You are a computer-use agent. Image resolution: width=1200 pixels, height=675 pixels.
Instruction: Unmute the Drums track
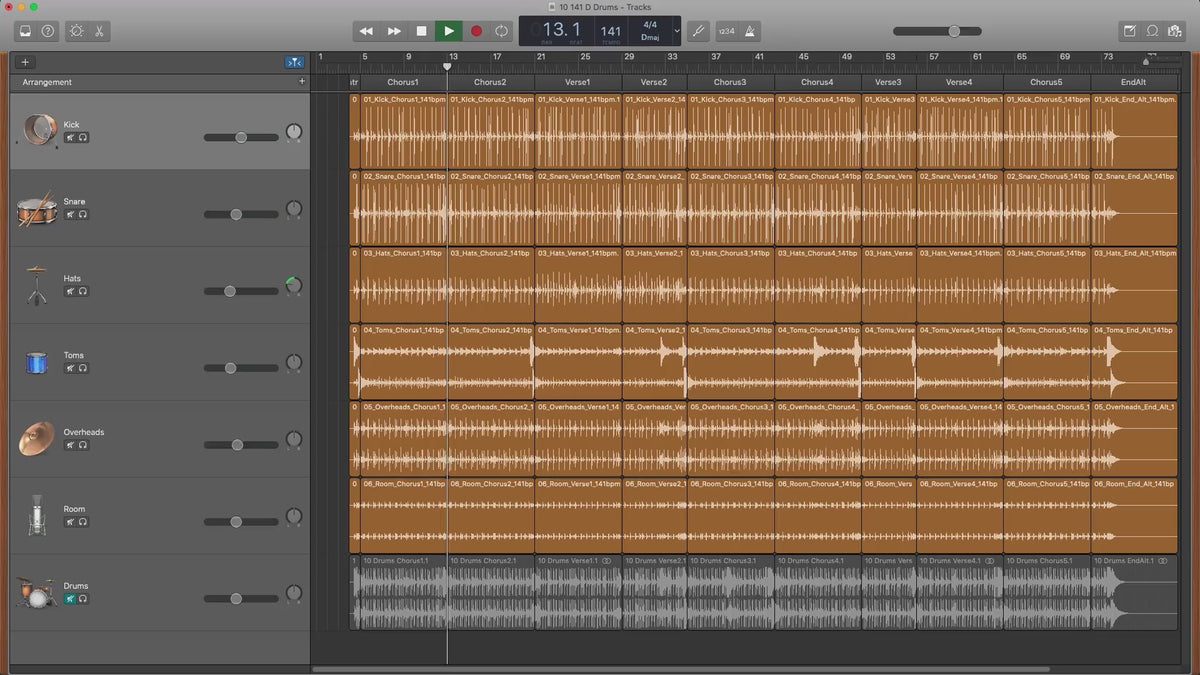[70, 598]
